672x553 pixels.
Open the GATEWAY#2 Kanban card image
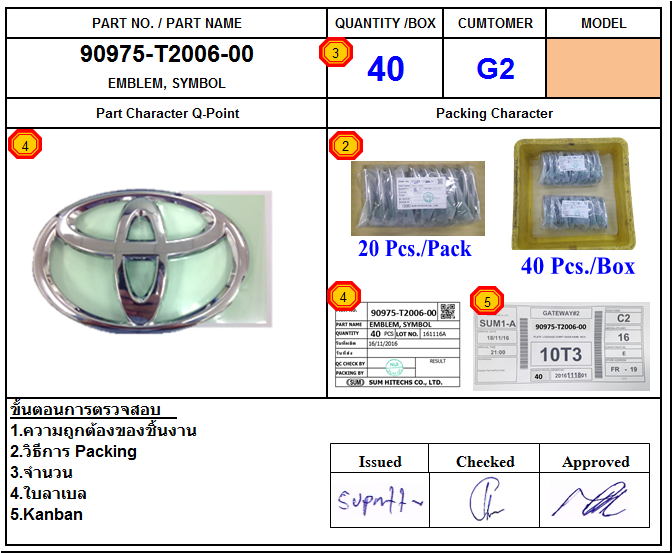click(x=561, y=346)
